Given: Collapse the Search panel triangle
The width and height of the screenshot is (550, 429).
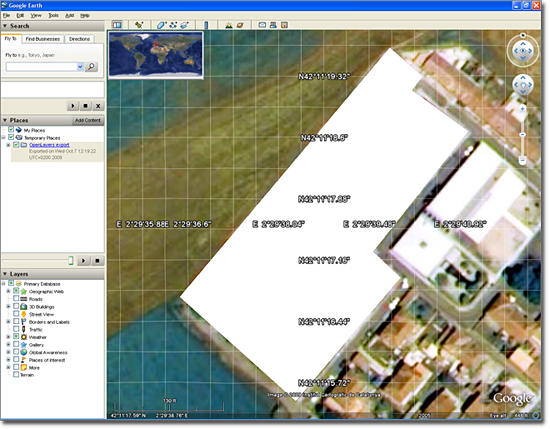Looking at the screenshot, I should (x=5, y=26).
